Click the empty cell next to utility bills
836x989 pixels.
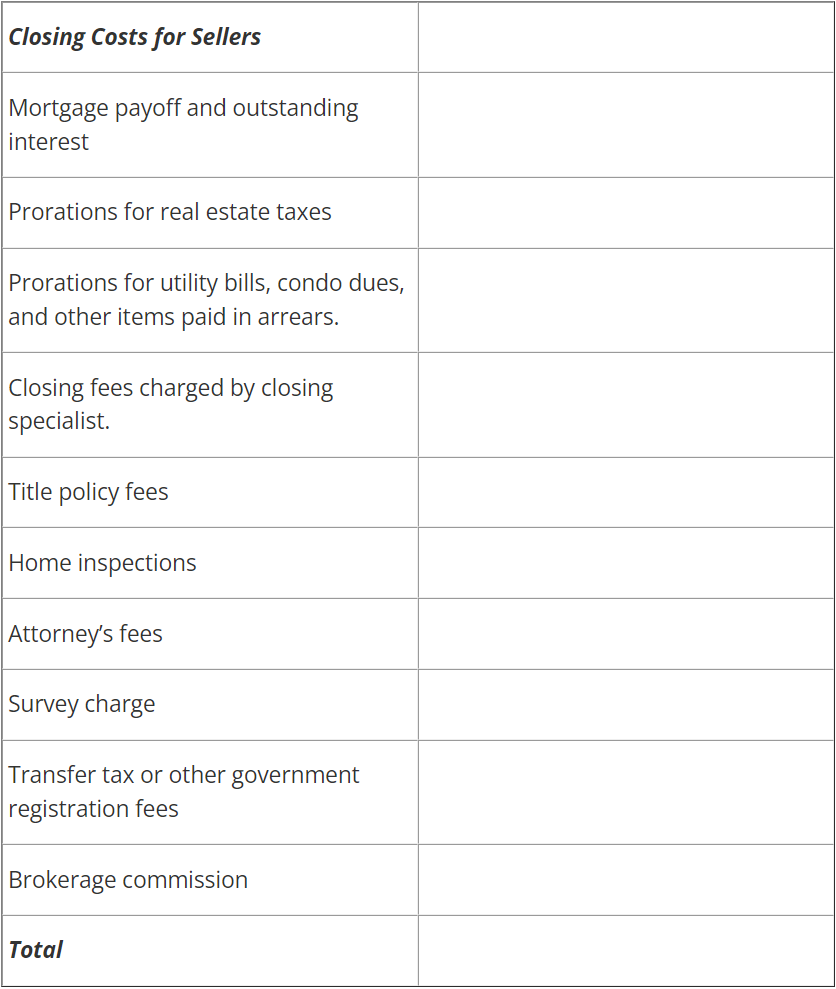(626, 301)
